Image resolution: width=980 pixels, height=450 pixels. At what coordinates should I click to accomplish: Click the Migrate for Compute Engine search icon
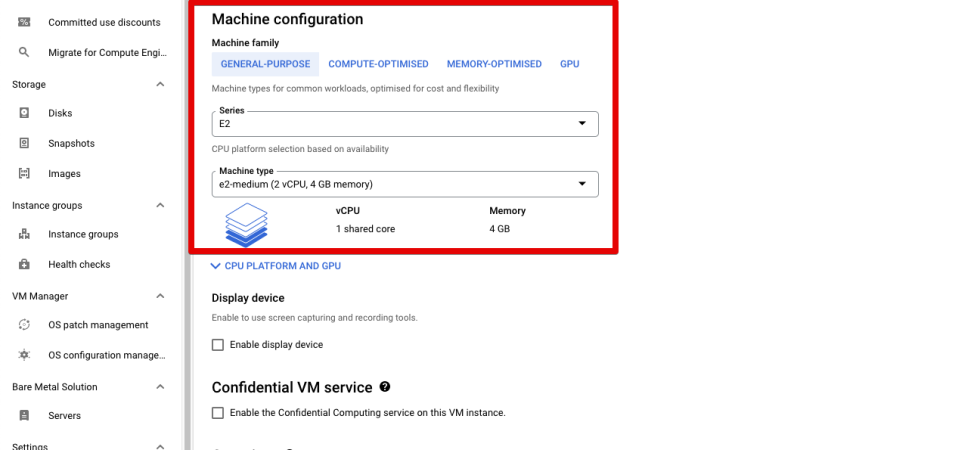[24, 52]
